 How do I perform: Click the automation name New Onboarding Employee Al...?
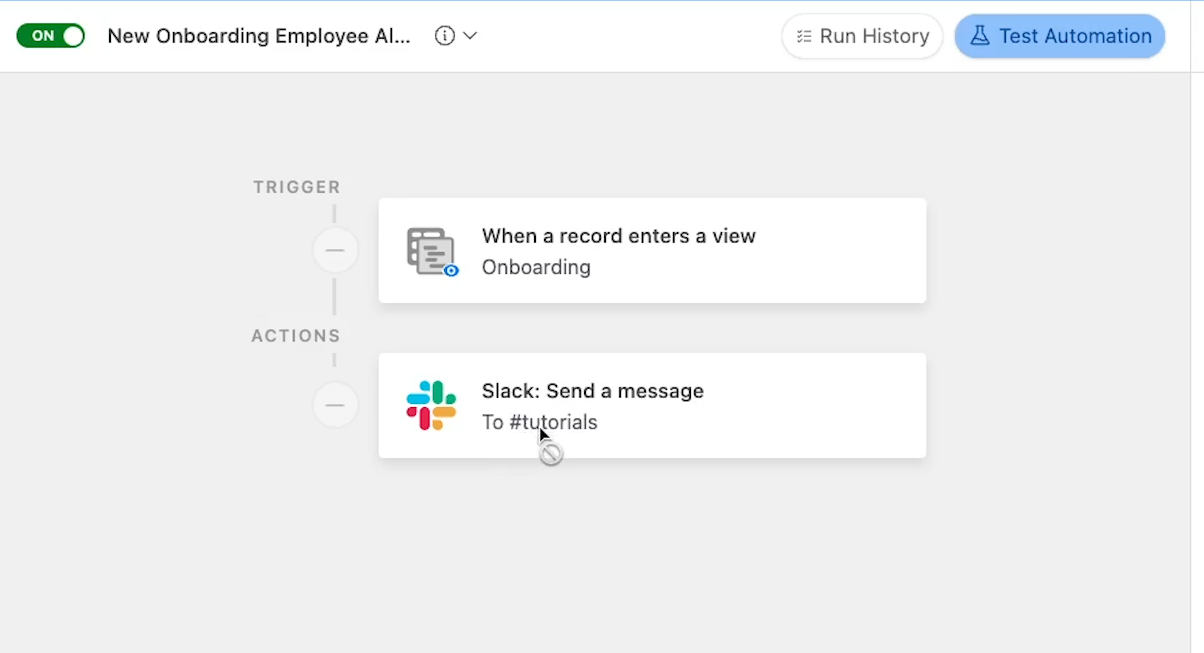click(259, 36)
